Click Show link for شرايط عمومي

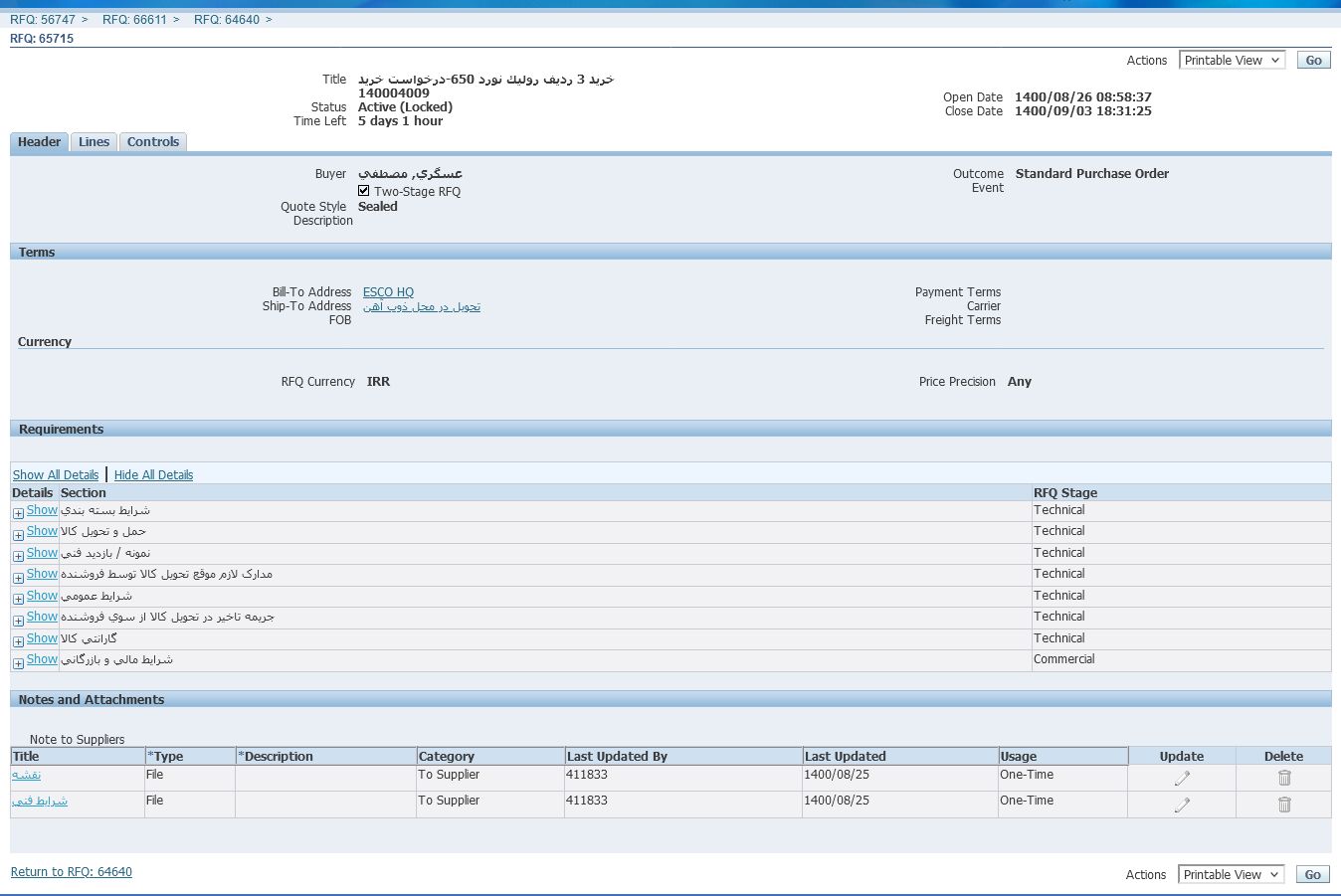(42, 596)
